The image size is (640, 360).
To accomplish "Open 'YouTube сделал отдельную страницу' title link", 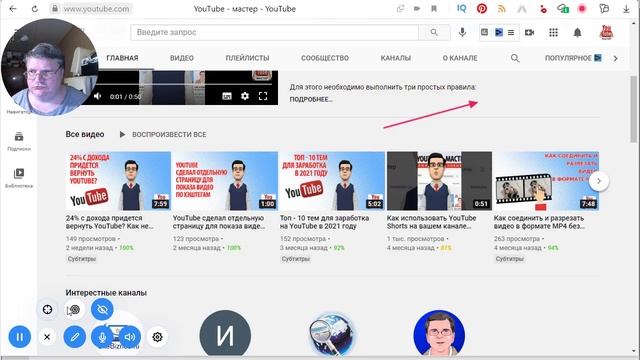I will (x=218, y=222).
